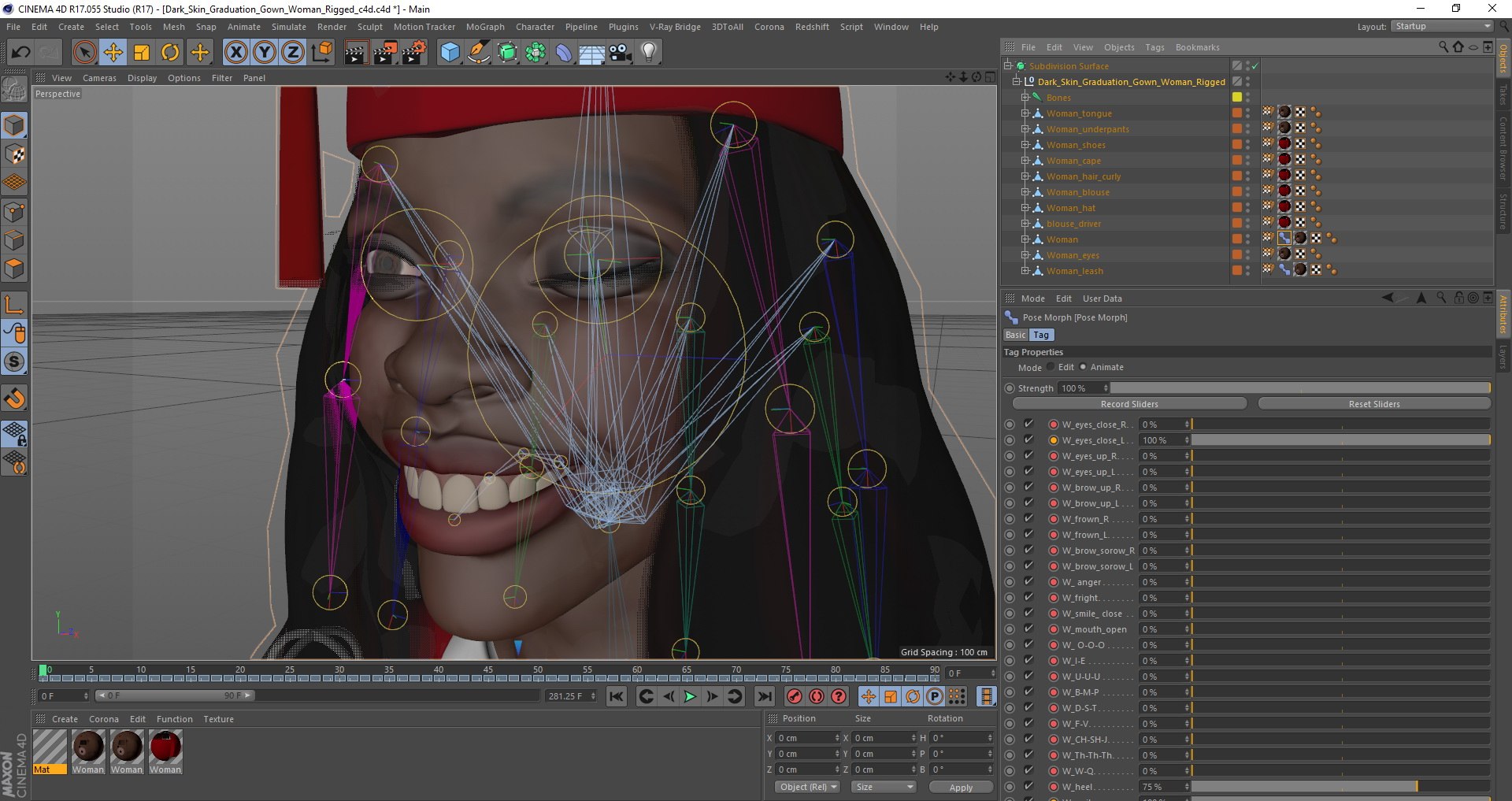Activate the Scale tool
Image resolution: width=1512 pixels, height=801 pixels.
142,53
